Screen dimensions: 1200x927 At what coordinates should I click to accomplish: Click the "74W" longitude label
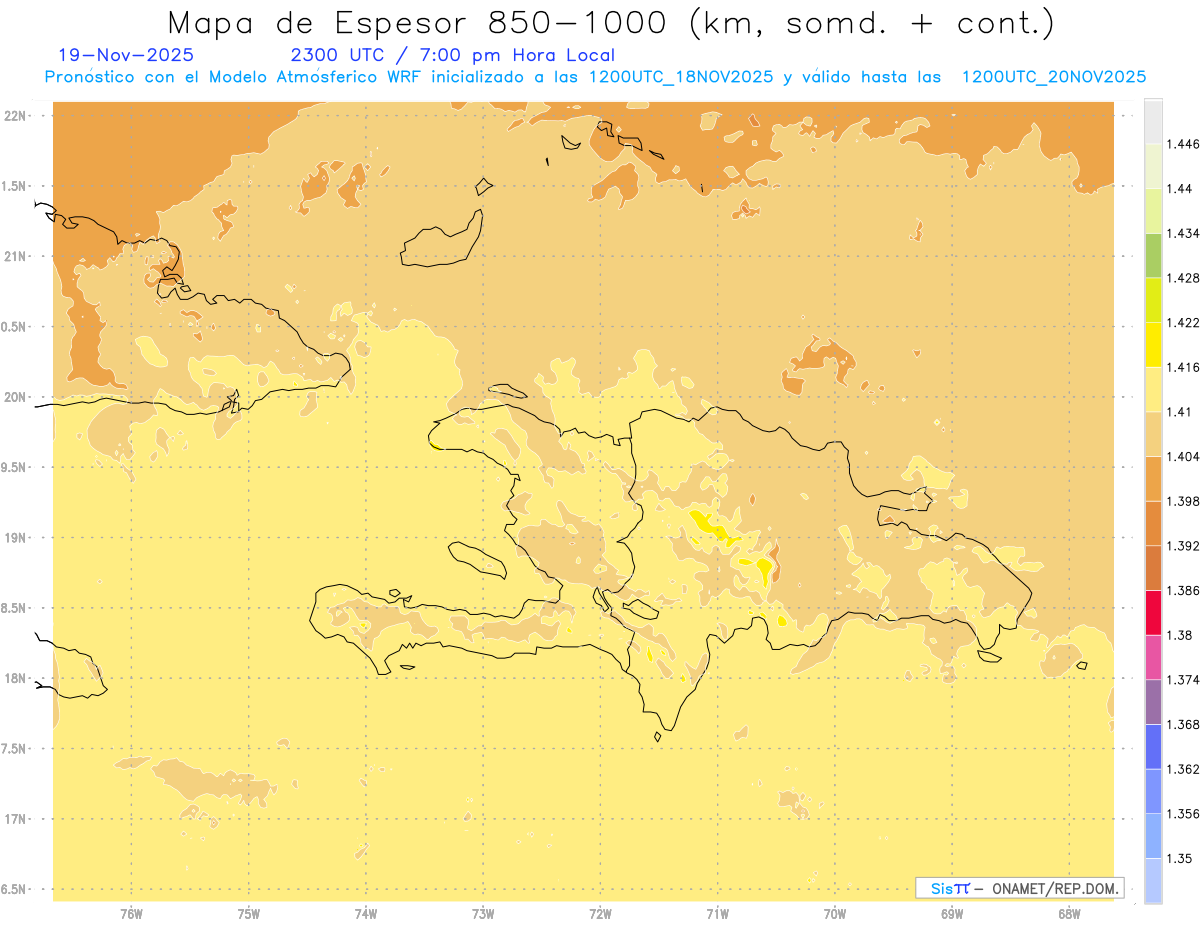[x=365, y=914]
